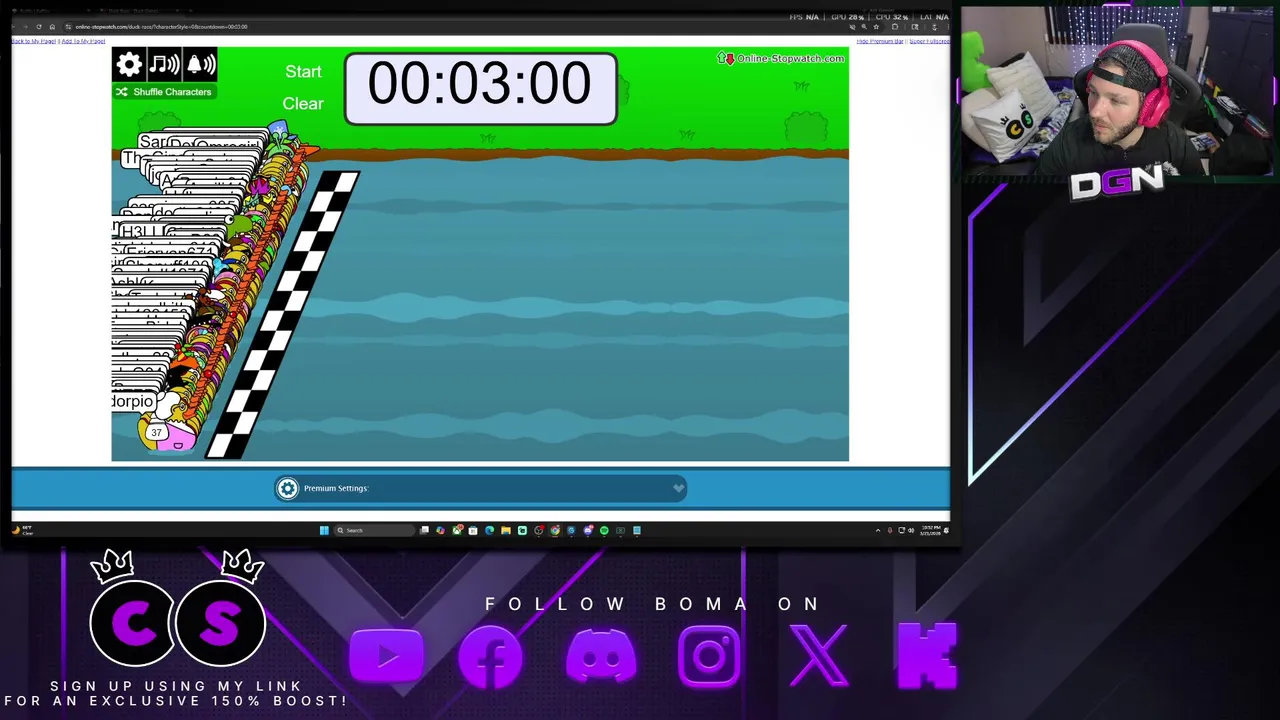The image size is (1280, 720).
Task: Click the browser address bar URL
Action: 161,27
